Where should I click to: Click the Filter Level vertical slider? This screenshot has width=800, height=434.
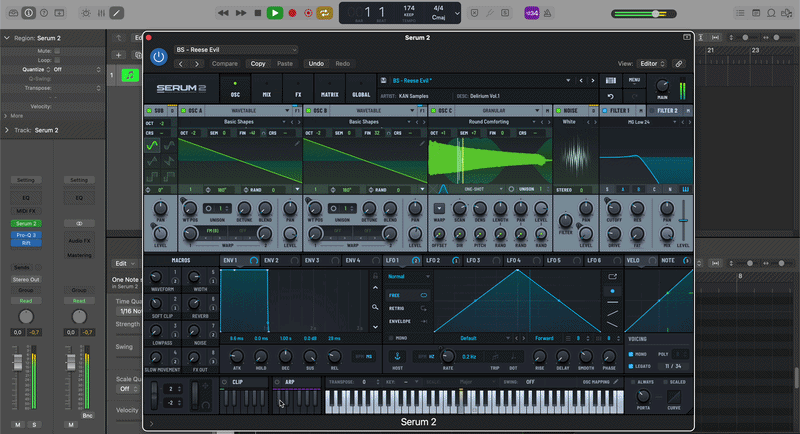[x=683, y=220]
